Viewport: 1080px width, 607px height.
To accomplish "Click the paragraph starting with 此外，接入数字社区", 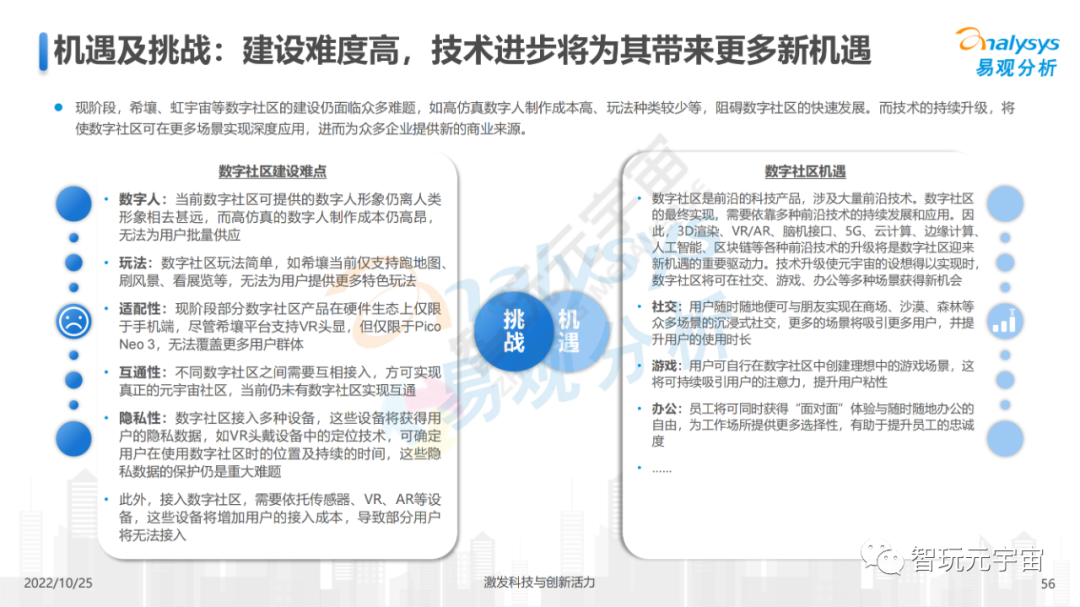I will click(280, 517).
